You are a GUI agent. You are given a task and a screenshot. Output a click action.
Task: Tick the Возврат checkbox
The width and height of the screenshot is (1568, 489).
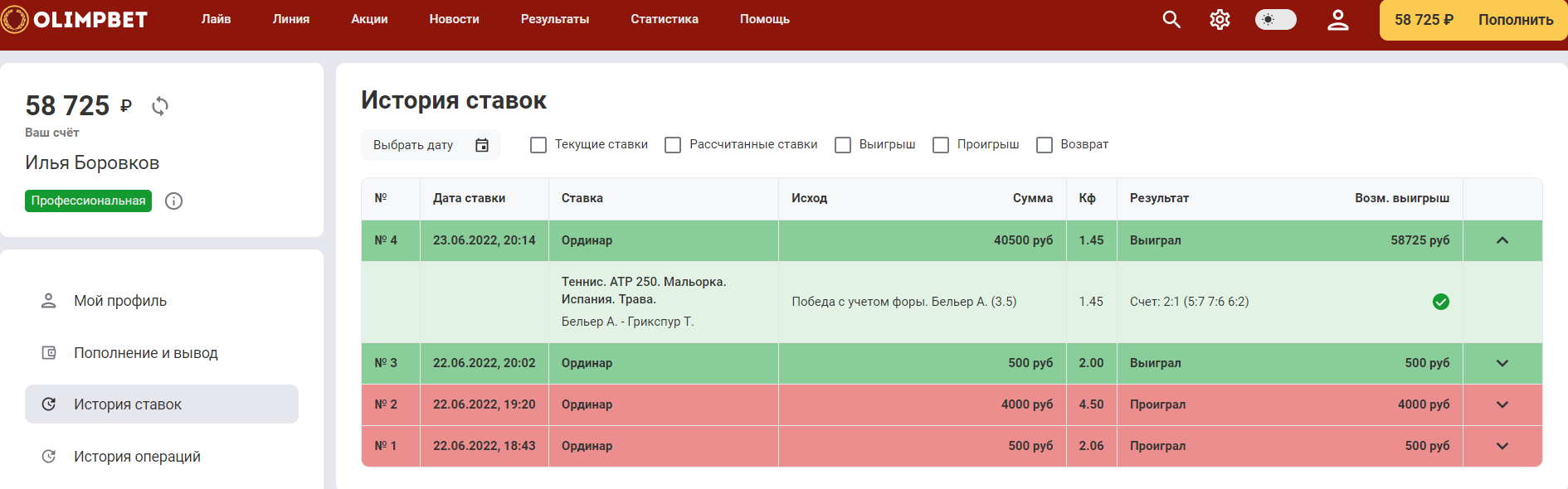1045,145
